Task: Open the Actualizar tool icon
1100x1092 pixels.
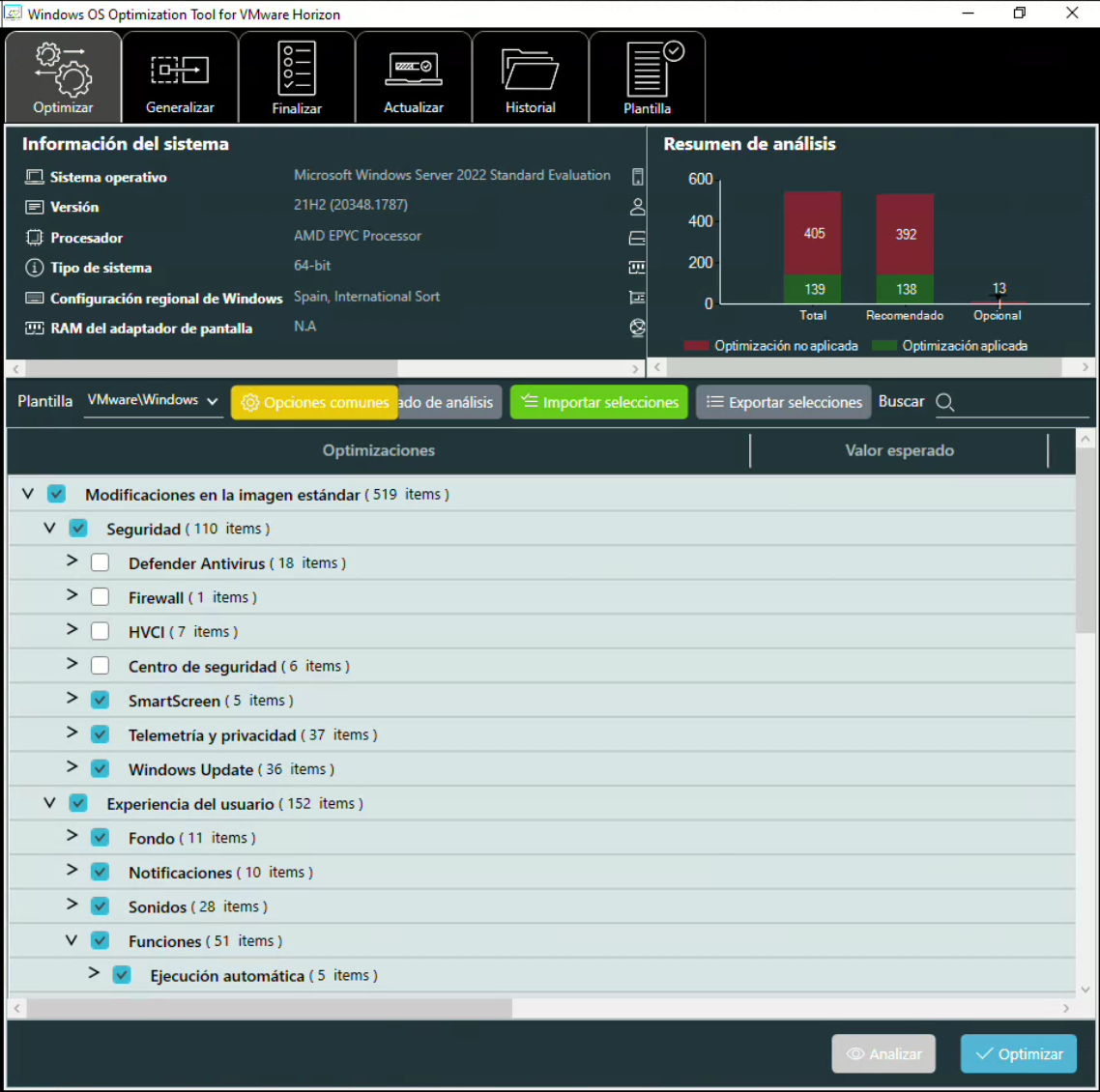Action: [414, 69]
